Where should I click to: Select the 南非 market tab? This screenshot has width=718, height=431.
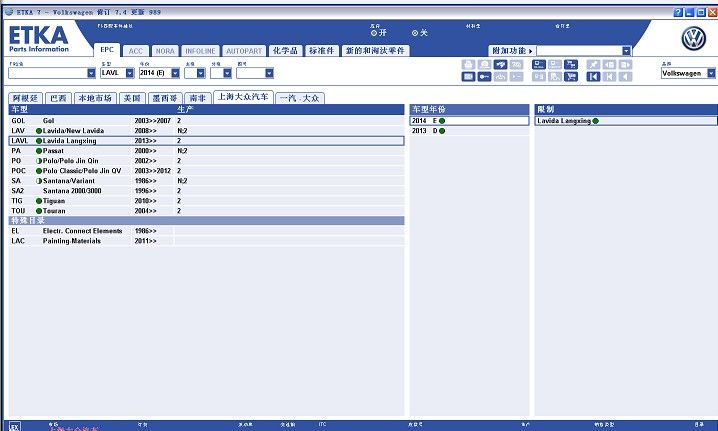pyautogui.click(x=198, y=98)
